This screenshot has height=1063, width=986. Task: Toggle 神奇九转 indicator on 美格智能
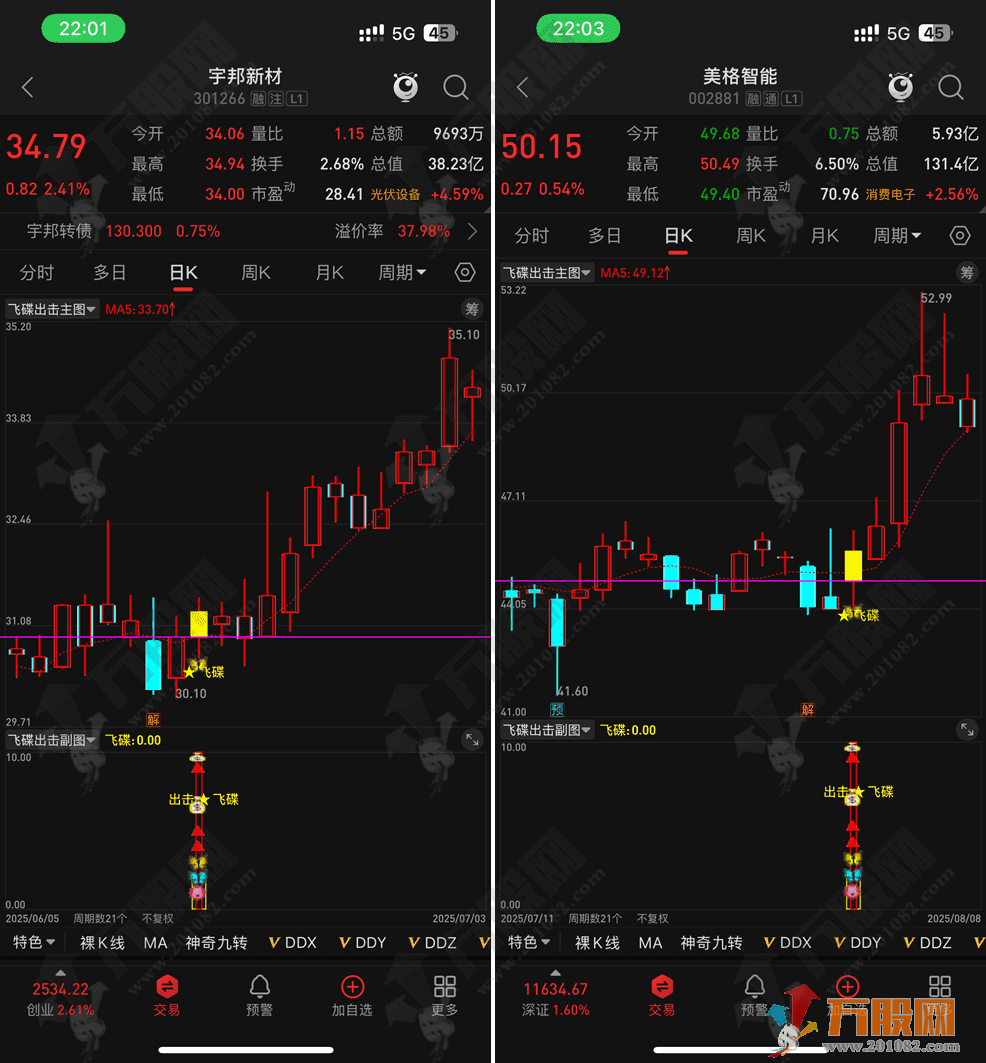click(x=711, y=943)
